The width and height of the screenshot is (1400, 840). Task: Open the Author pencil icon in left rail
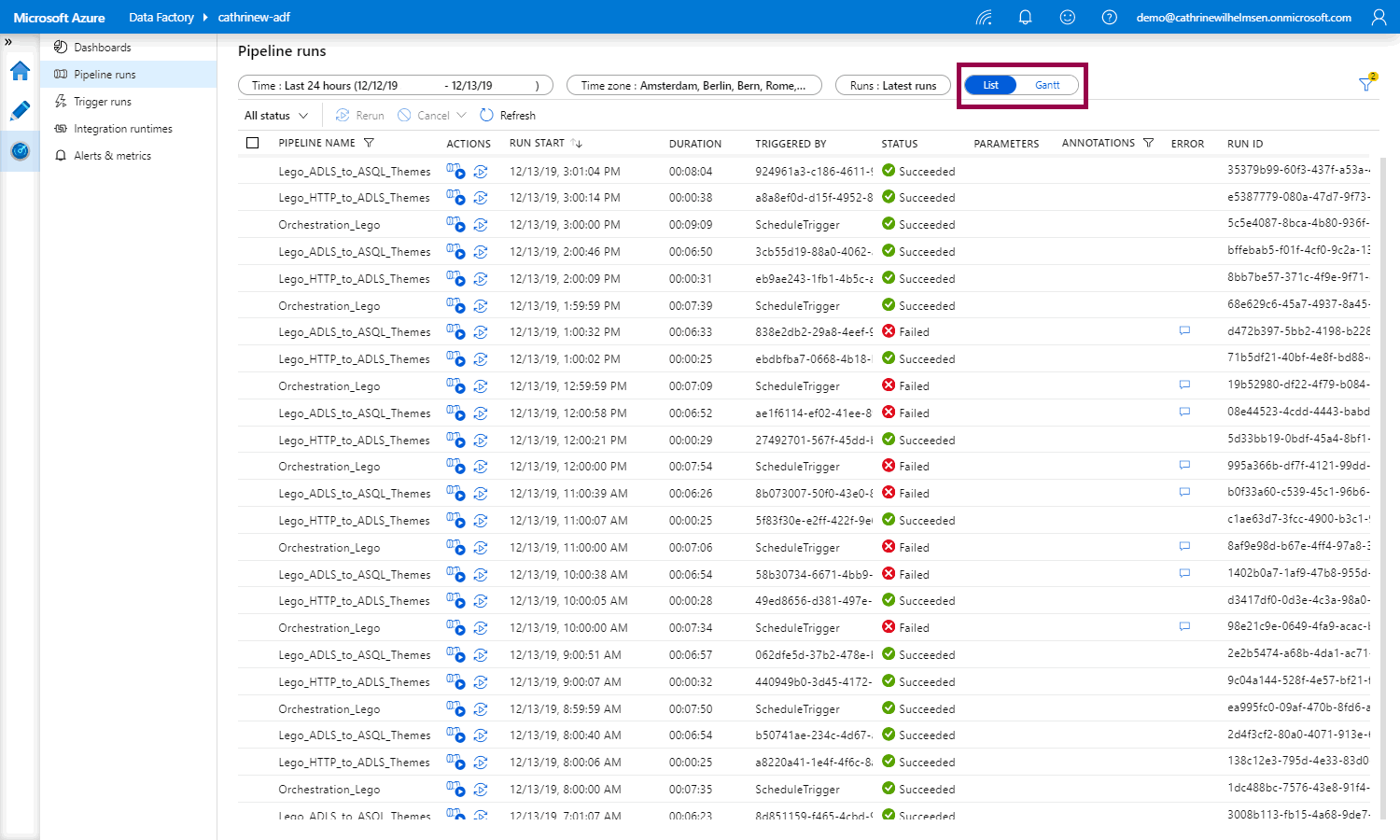pyautogui.click(x=20, y=111)
